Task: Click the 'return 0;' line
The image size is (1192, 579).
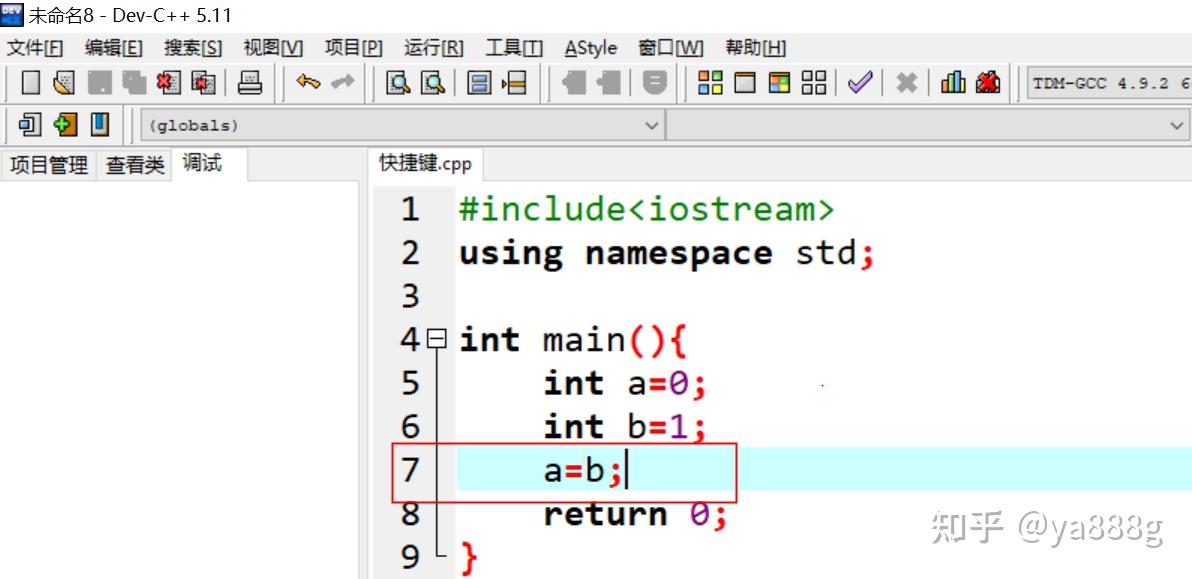Action: pos(636,515)
